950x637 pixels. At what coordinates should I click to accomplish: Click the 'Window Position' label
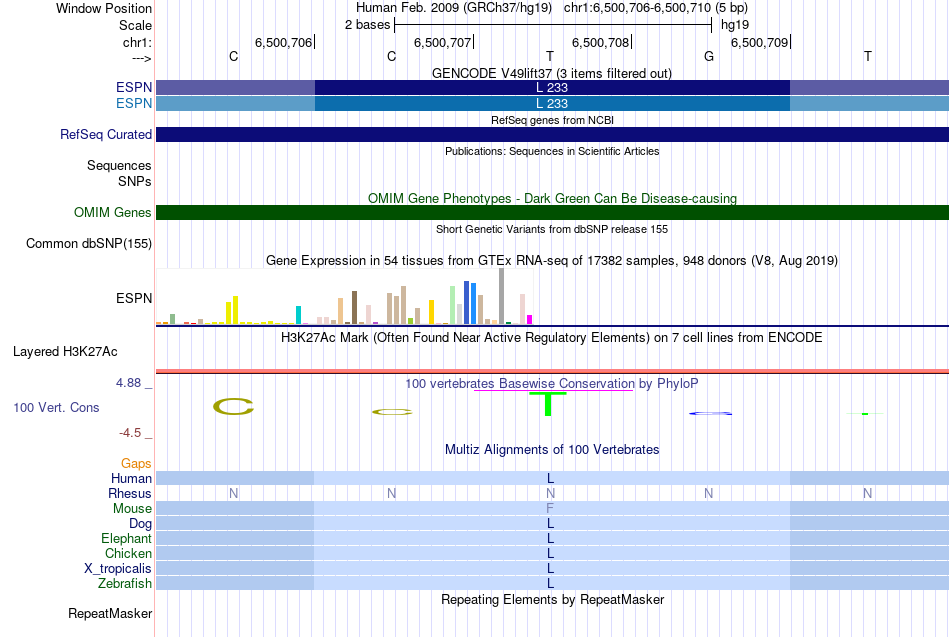104,8
